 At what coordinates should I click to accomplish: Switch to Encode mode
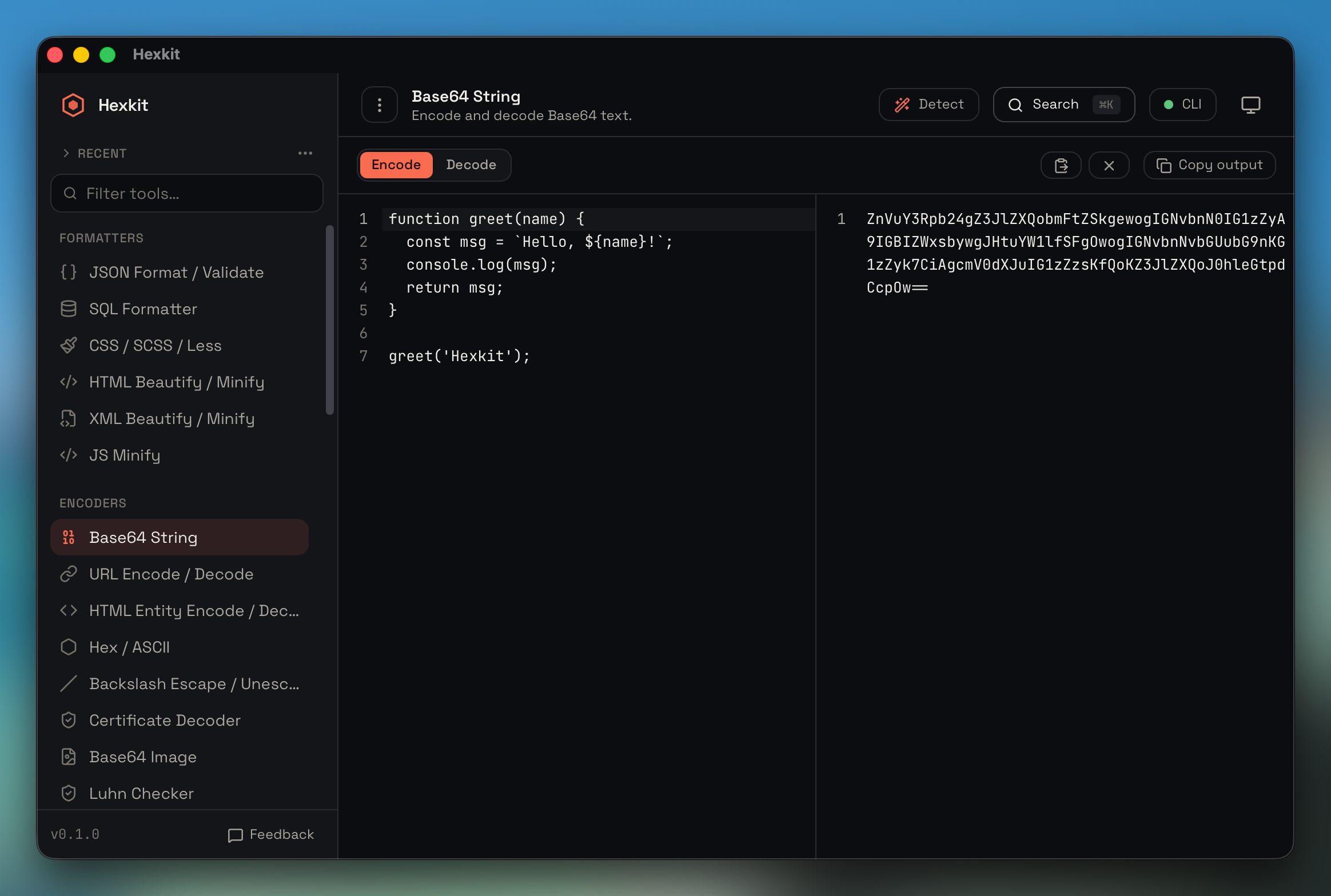[396, 165]
